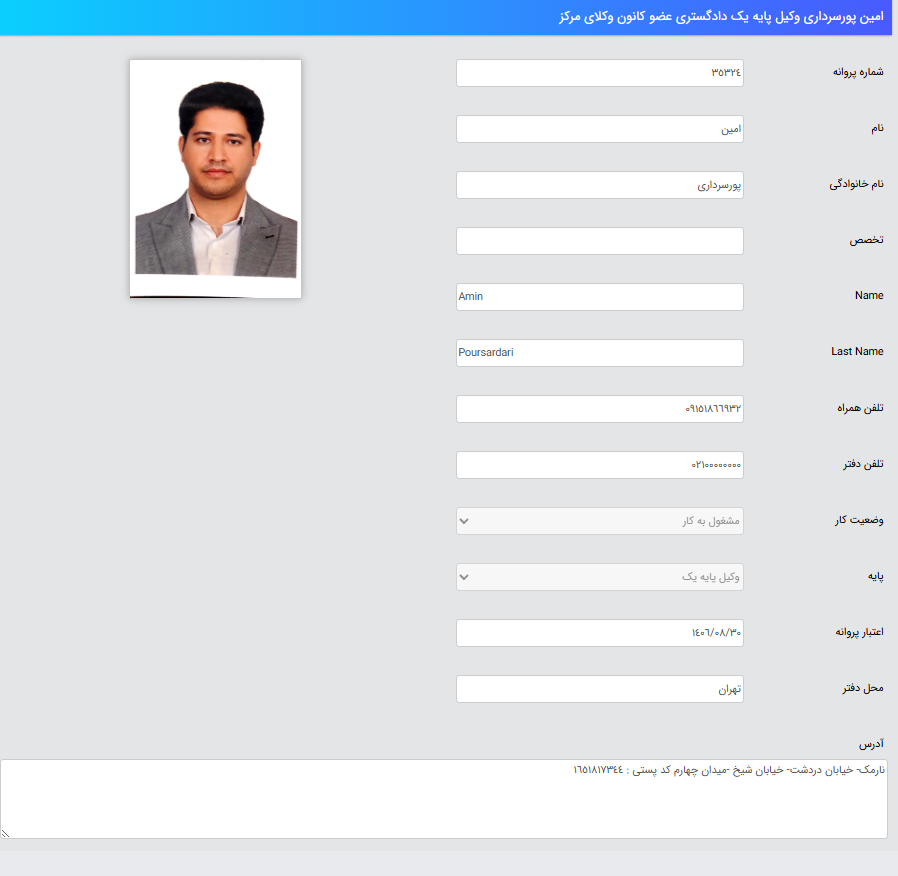Expand the پایه dropdown showing وکیل پایه یک
Screen dimensions: 898x876
[x=599, y=577]
